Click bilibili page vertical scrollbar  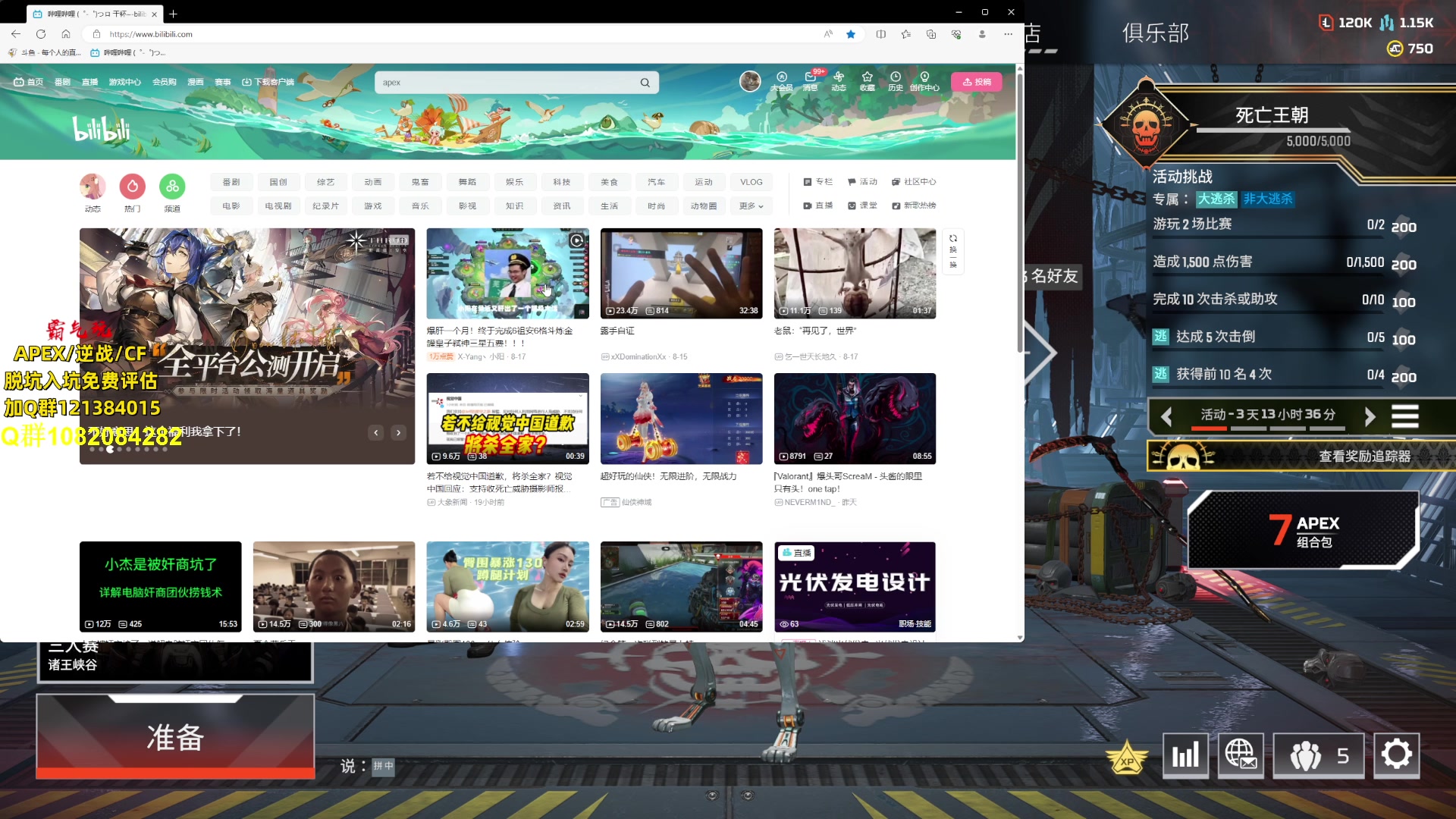1020,212
